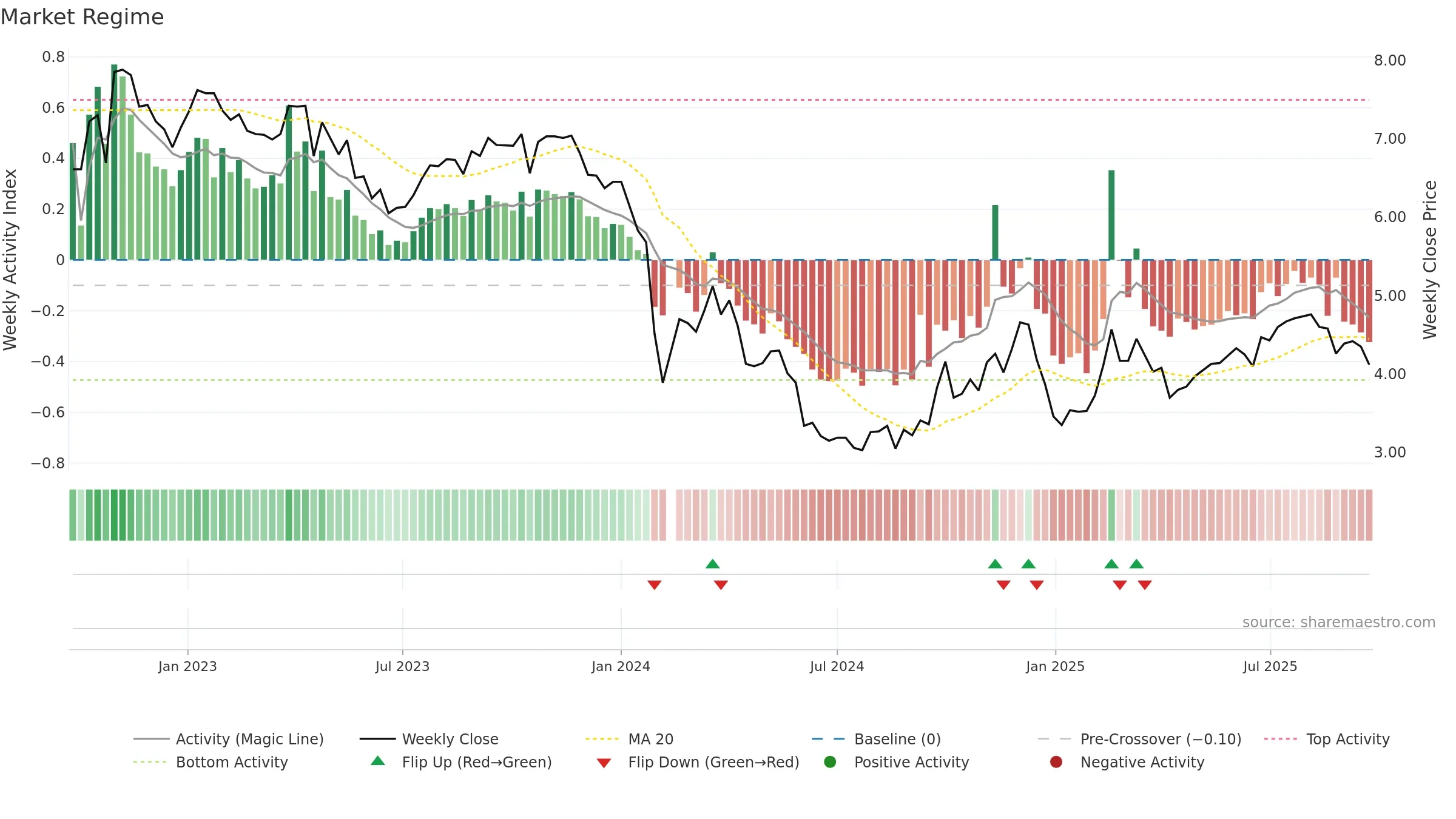Click the last green flip-up triangle in 2025
Image resolution: width=1456 pixels, height=819 pixels.
point(1136,564)
